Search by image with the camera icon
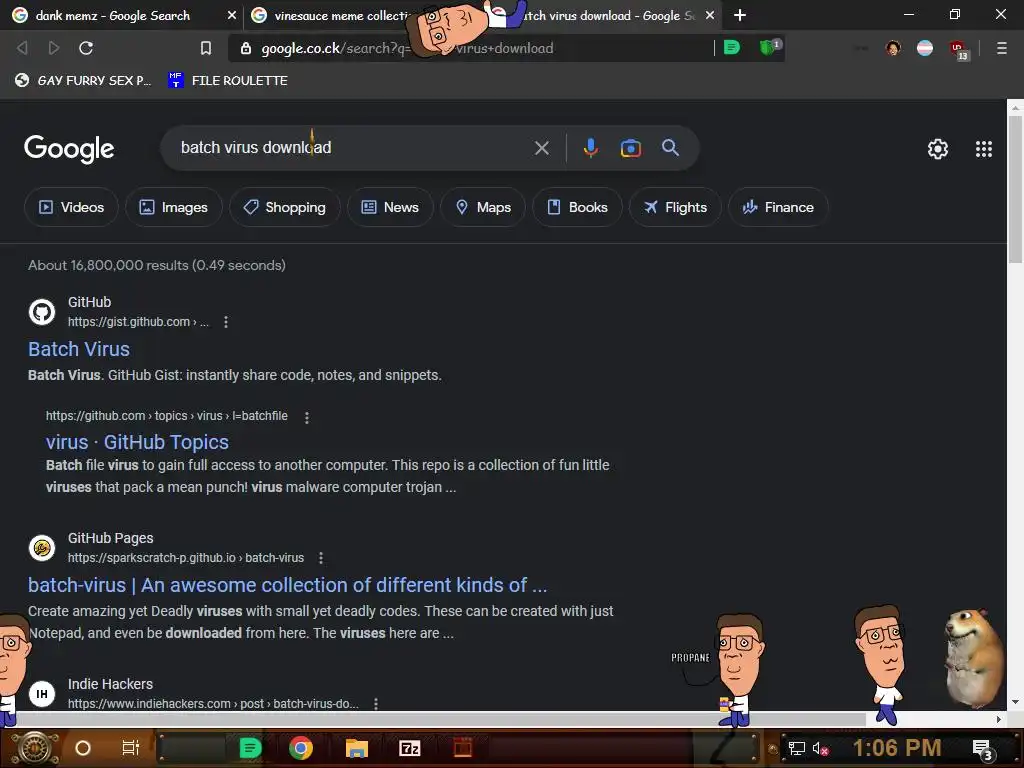This screenshot has width=1024, height=768. 630,148
